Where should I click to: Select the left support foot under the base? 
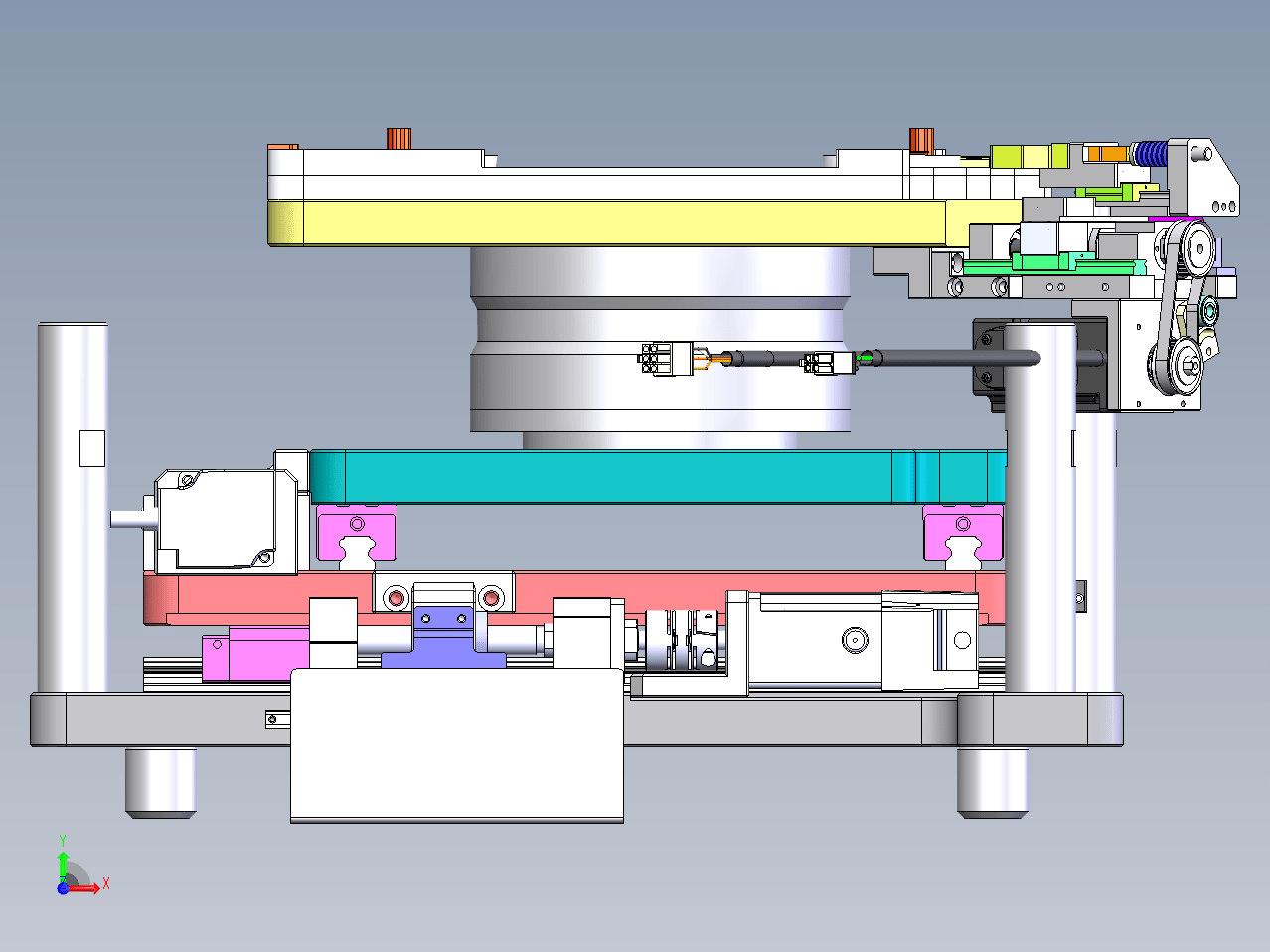160,783
